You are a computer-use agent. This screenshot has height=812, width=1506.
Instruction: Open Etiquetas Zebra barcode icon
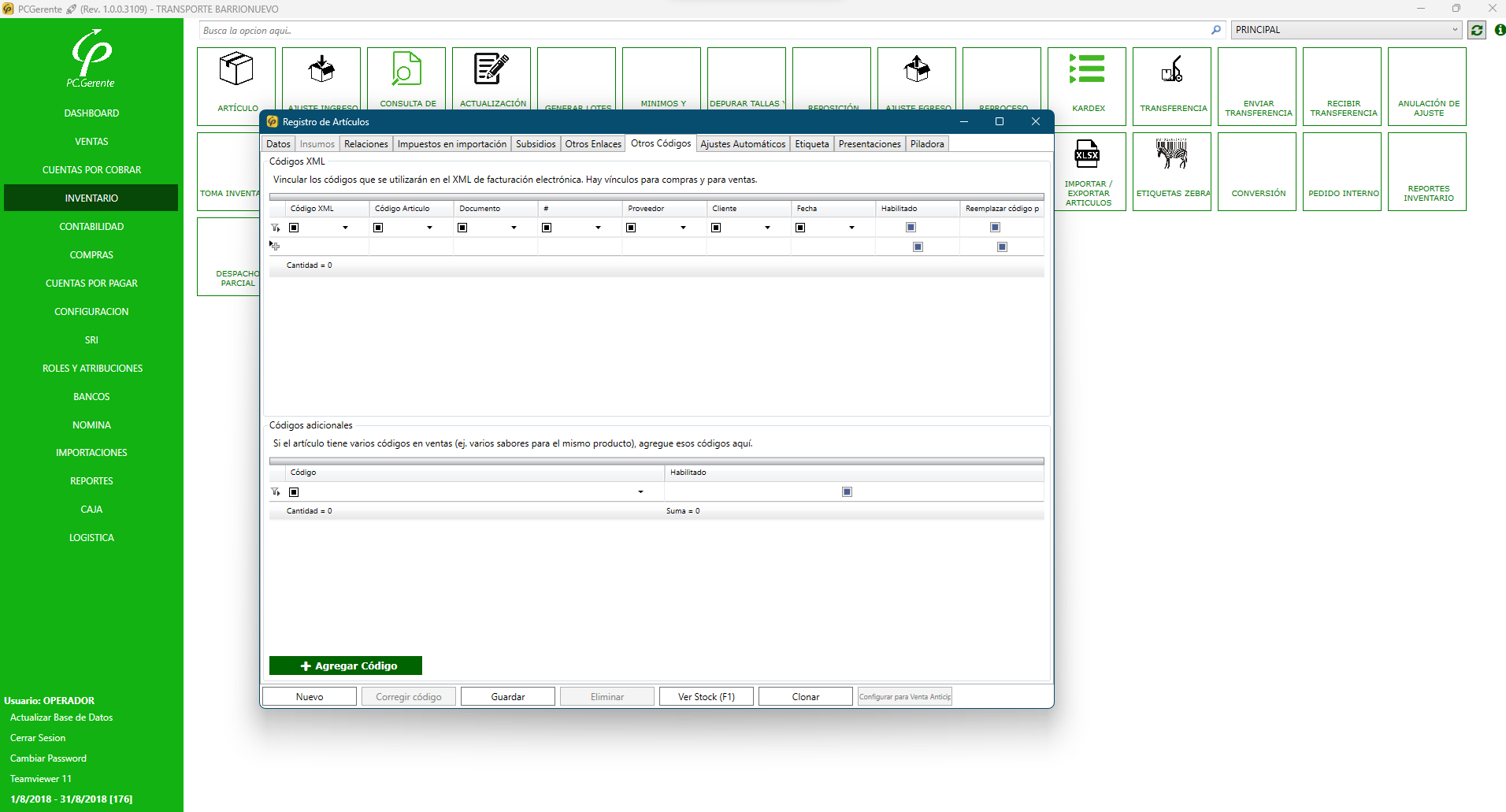1172,154
